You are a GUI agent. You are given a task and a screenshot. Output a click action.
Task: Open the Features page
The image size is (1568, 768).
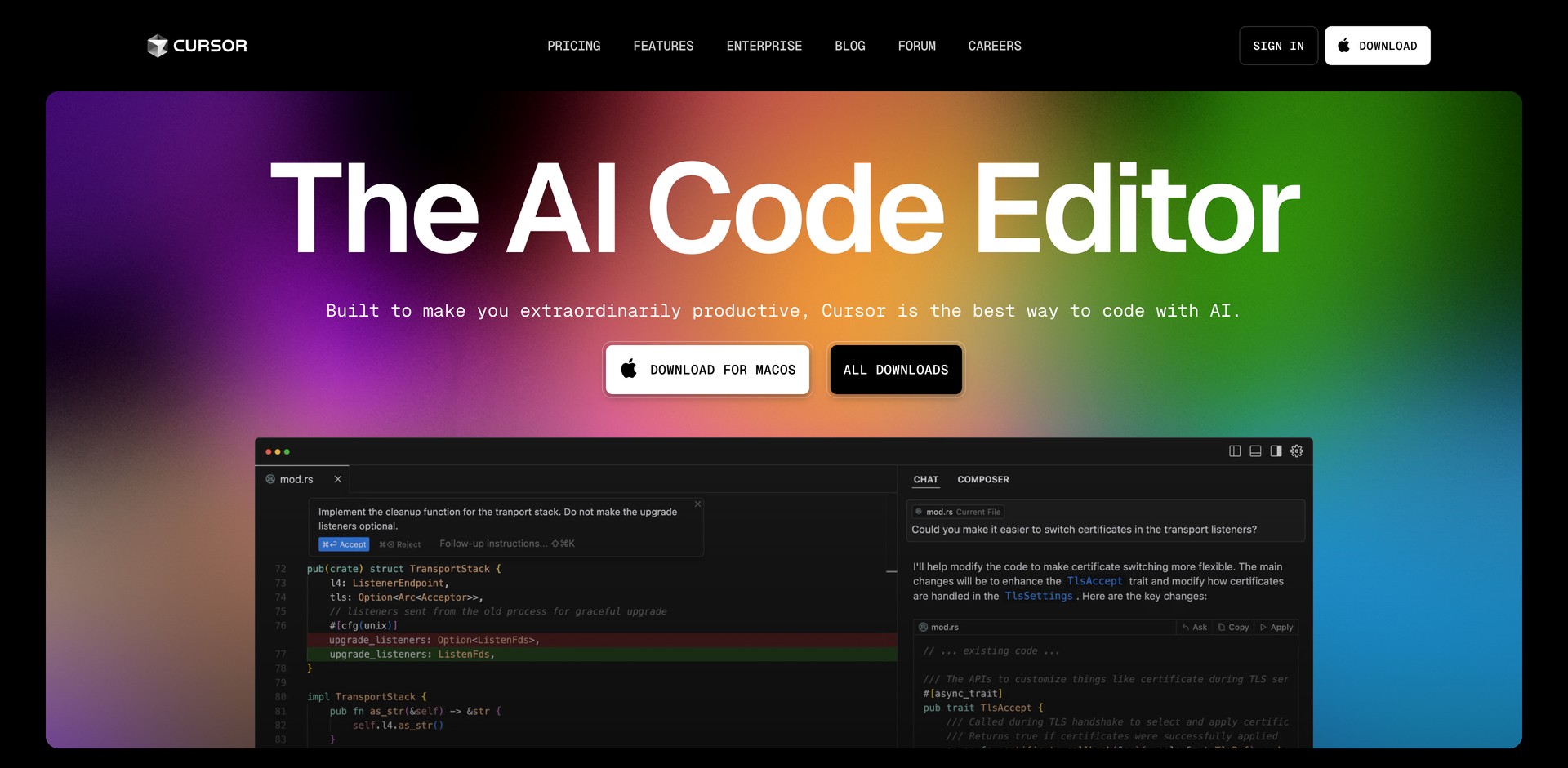pyautogui.click(x=663, y=46)
